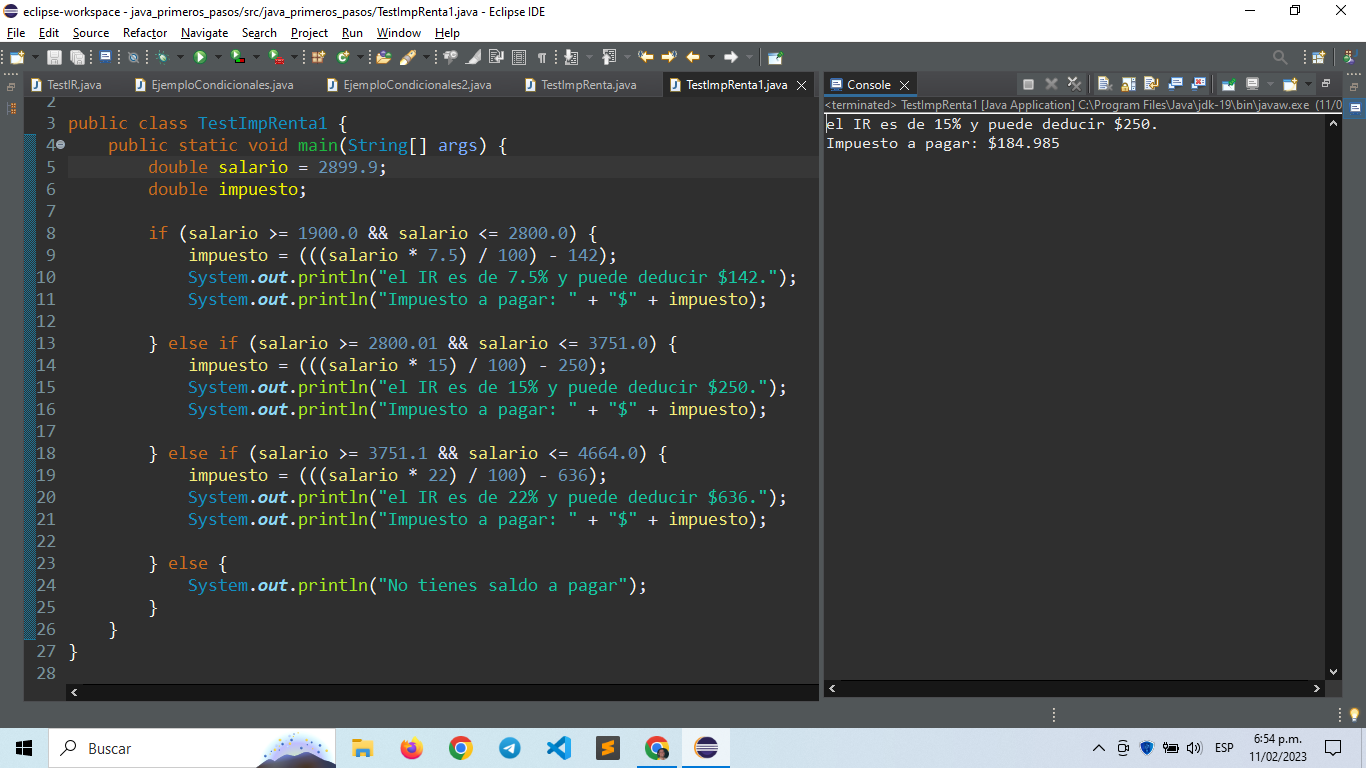Open Visual Studio Code from taskbar
Viewport: 1366px width, 768px height.
559,748
